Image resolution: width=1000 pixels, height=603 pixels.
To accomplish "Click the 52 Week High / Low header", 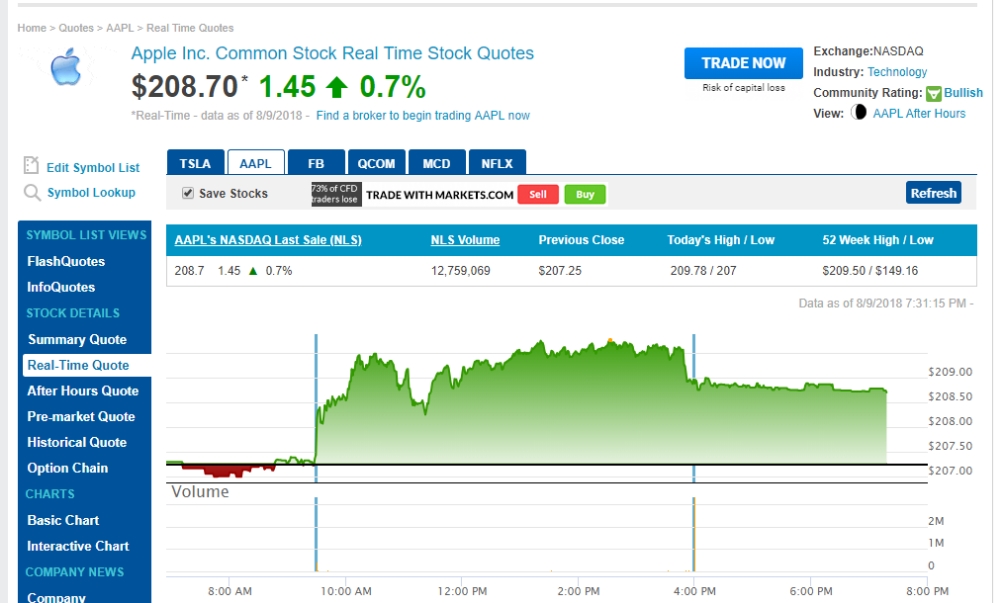I will (x=878, y=240).
